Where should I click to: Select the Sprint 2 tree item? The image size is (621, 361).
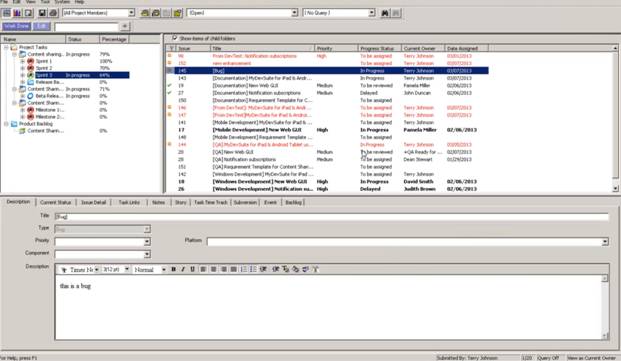point(44,68)
